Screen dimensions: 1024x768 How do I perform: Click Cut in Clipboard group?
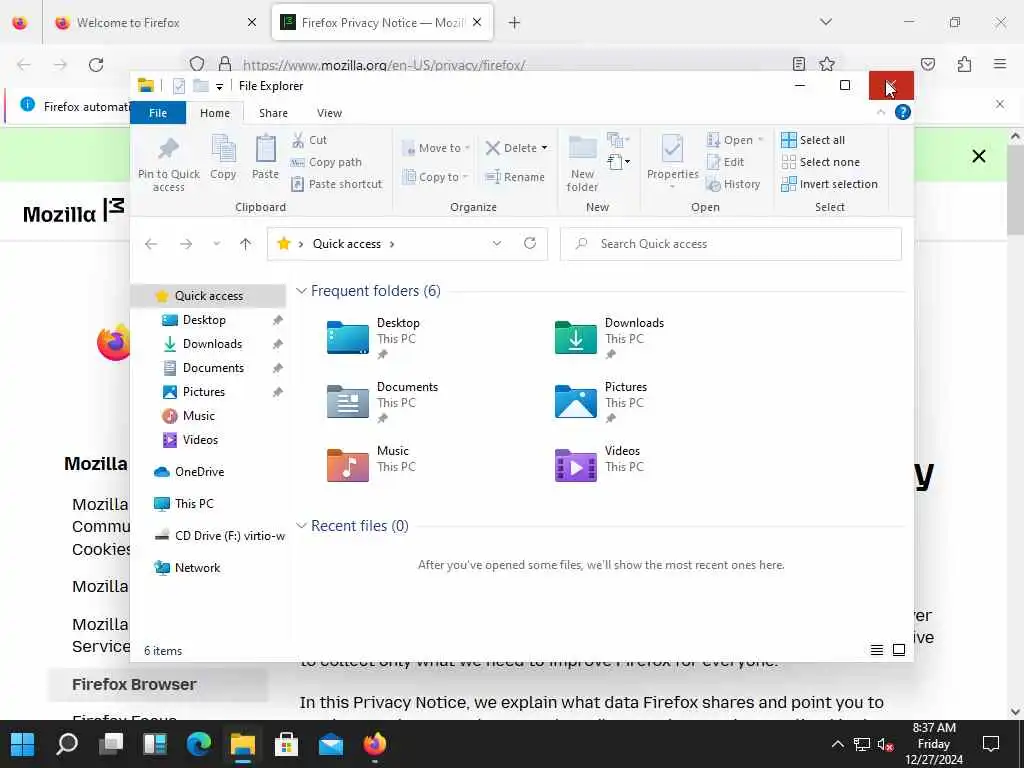point(310,140)
